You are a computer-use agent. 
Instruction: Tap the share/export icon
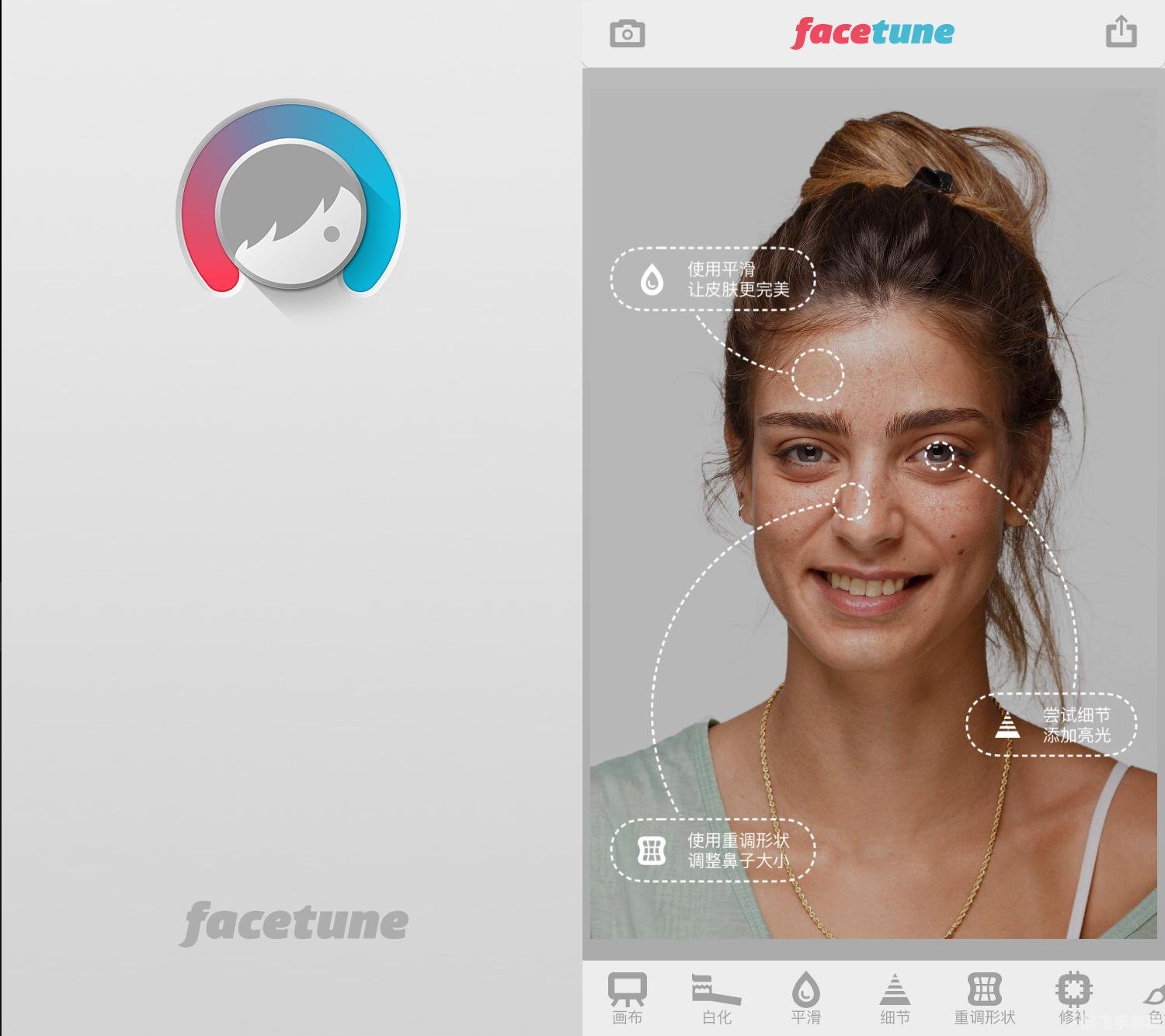pos(1121,32)
